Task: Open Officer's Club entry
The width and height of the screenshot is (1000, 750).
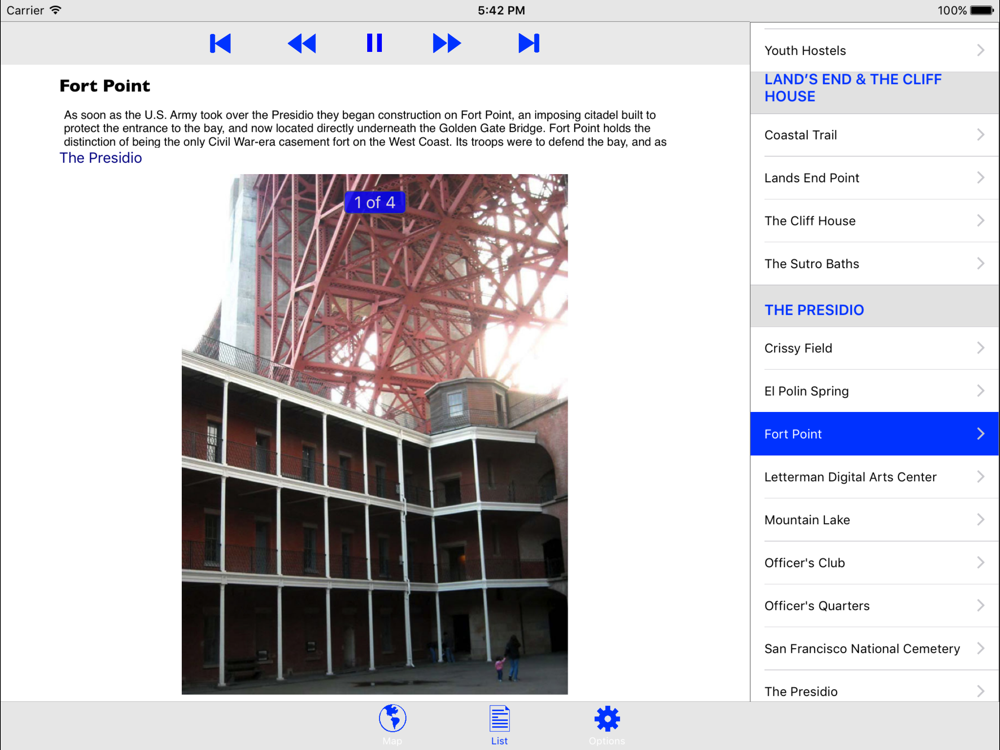Action: [x=874, y=562]
